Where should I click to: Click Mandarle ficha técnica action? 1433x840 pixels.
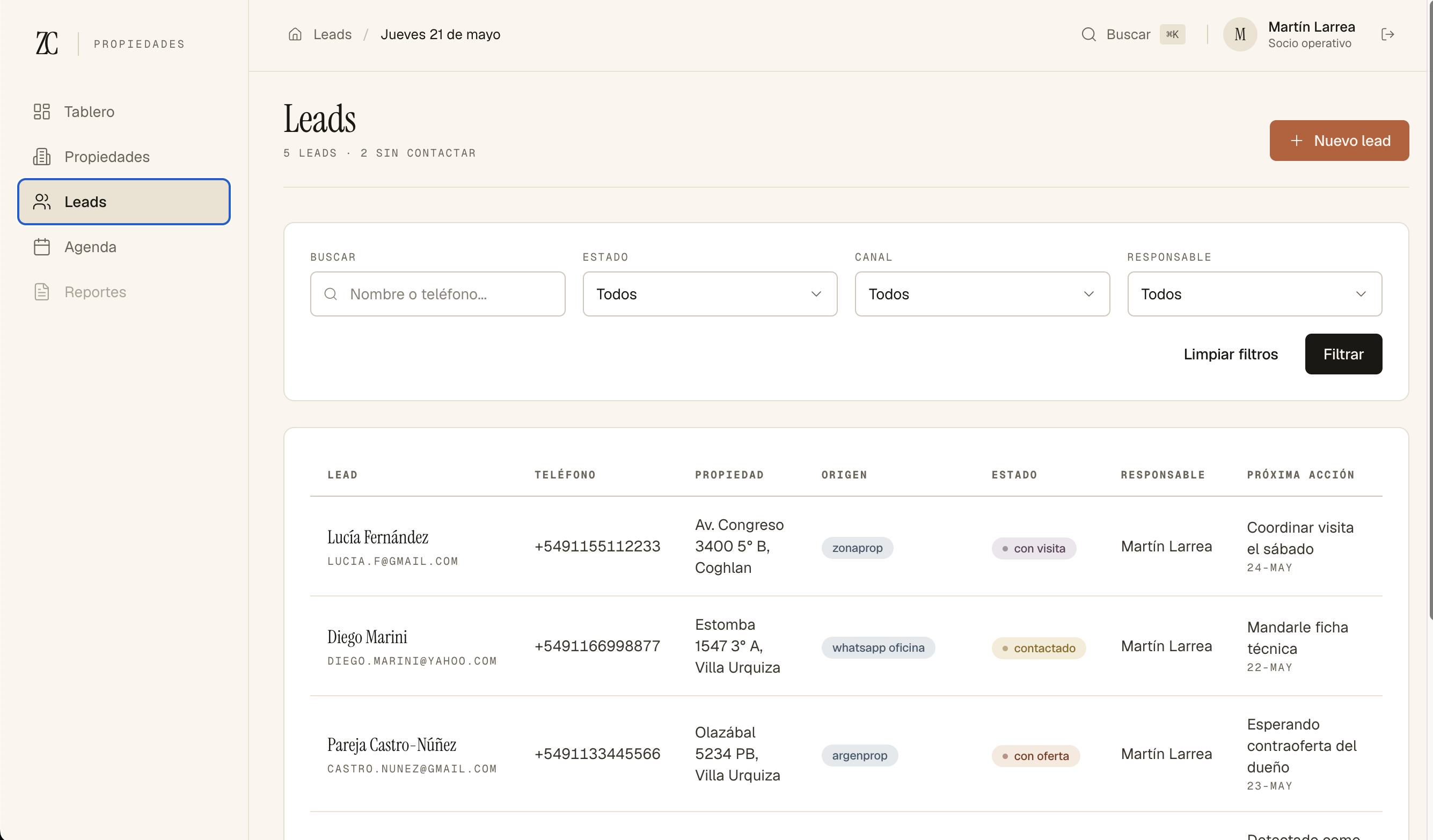(x=1297, y=638)
